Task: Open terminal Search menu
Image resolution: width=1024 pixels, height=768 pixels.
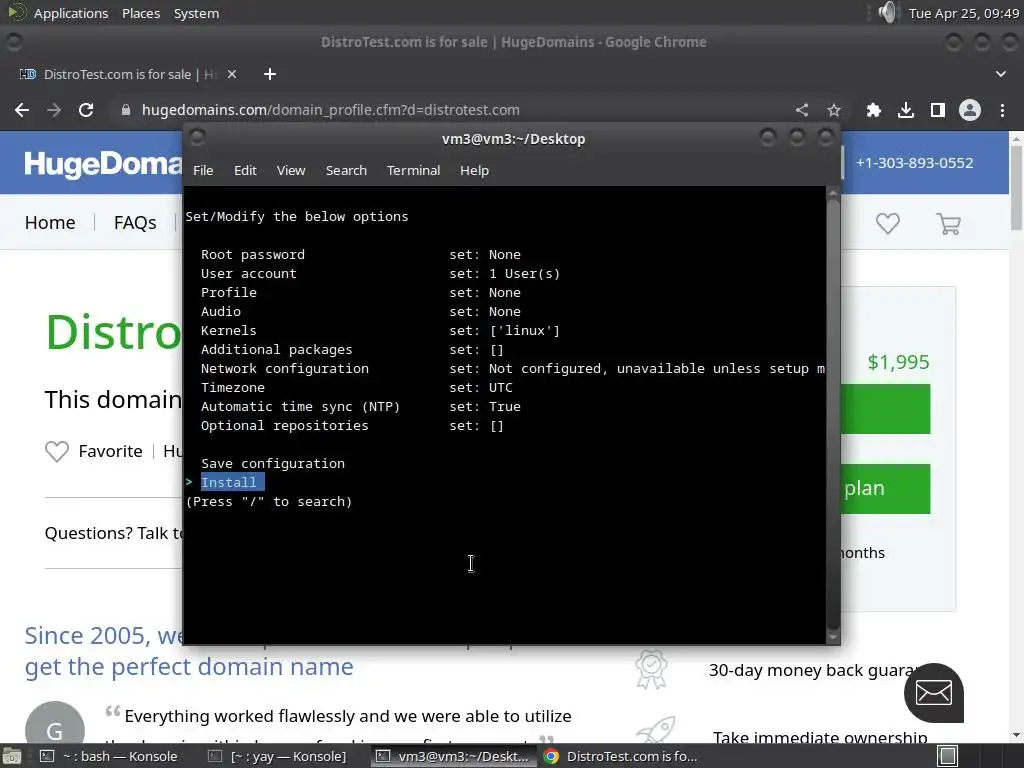Action: tap(346, 170)
